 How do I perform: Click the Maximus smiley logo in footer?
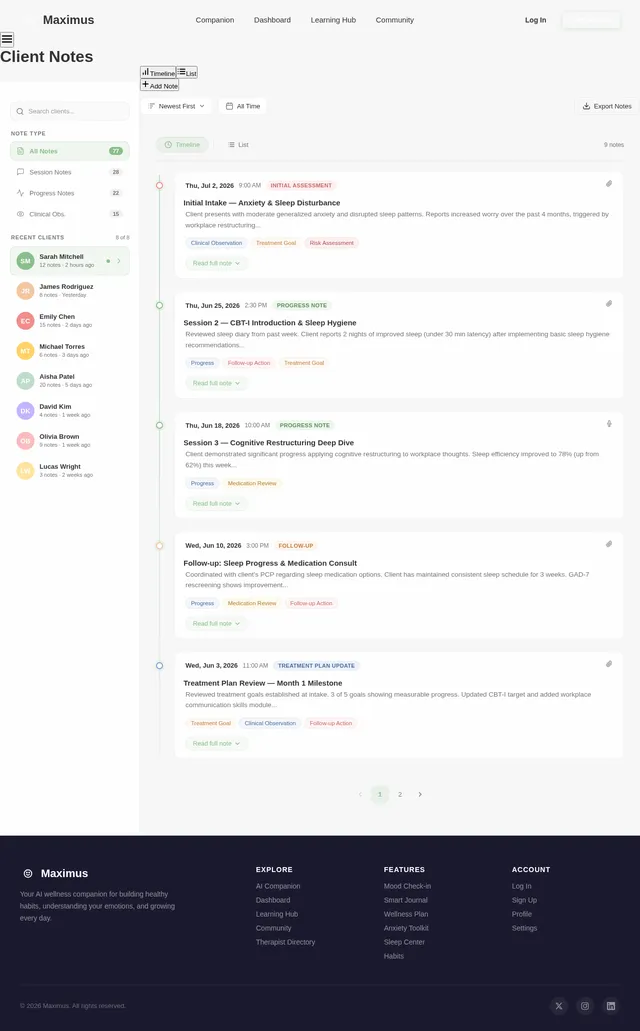(28, 873)
